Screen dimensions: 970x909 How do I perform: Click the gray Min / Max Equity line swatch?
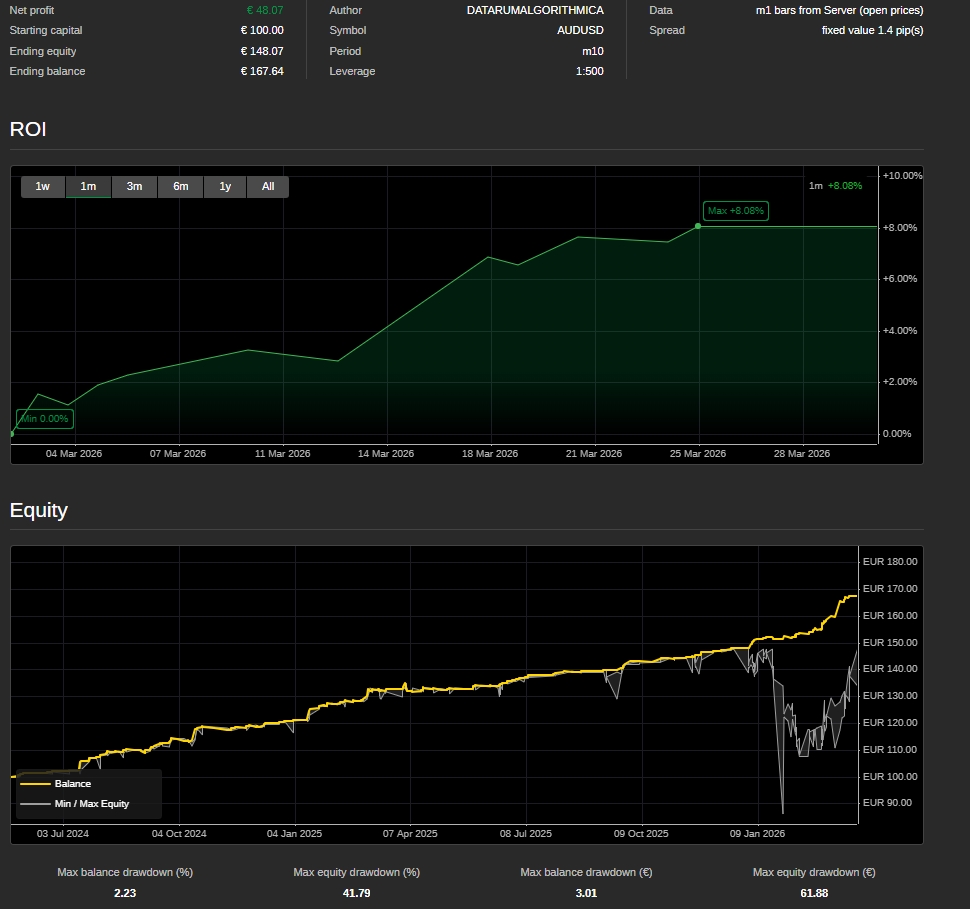(35, 804)
